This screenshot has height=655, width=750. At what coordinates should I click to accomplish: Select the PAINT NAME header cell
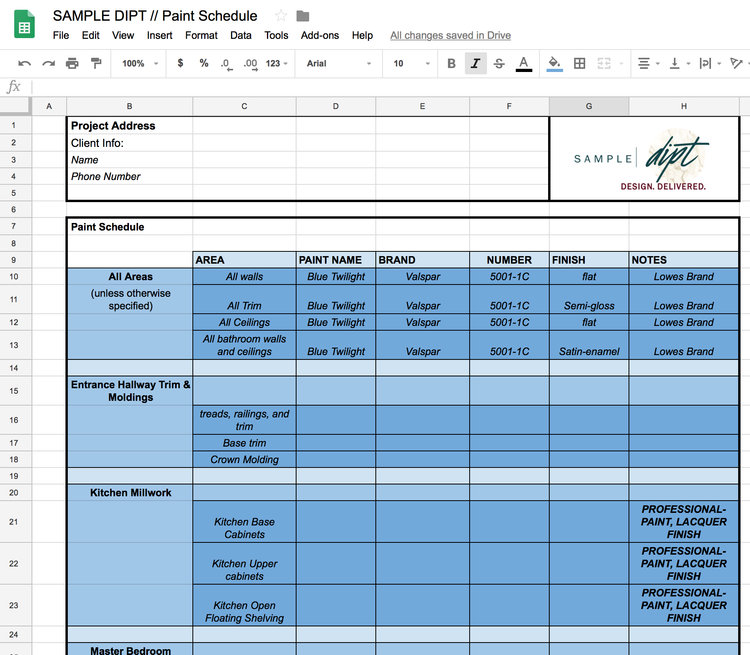point(336,260)
